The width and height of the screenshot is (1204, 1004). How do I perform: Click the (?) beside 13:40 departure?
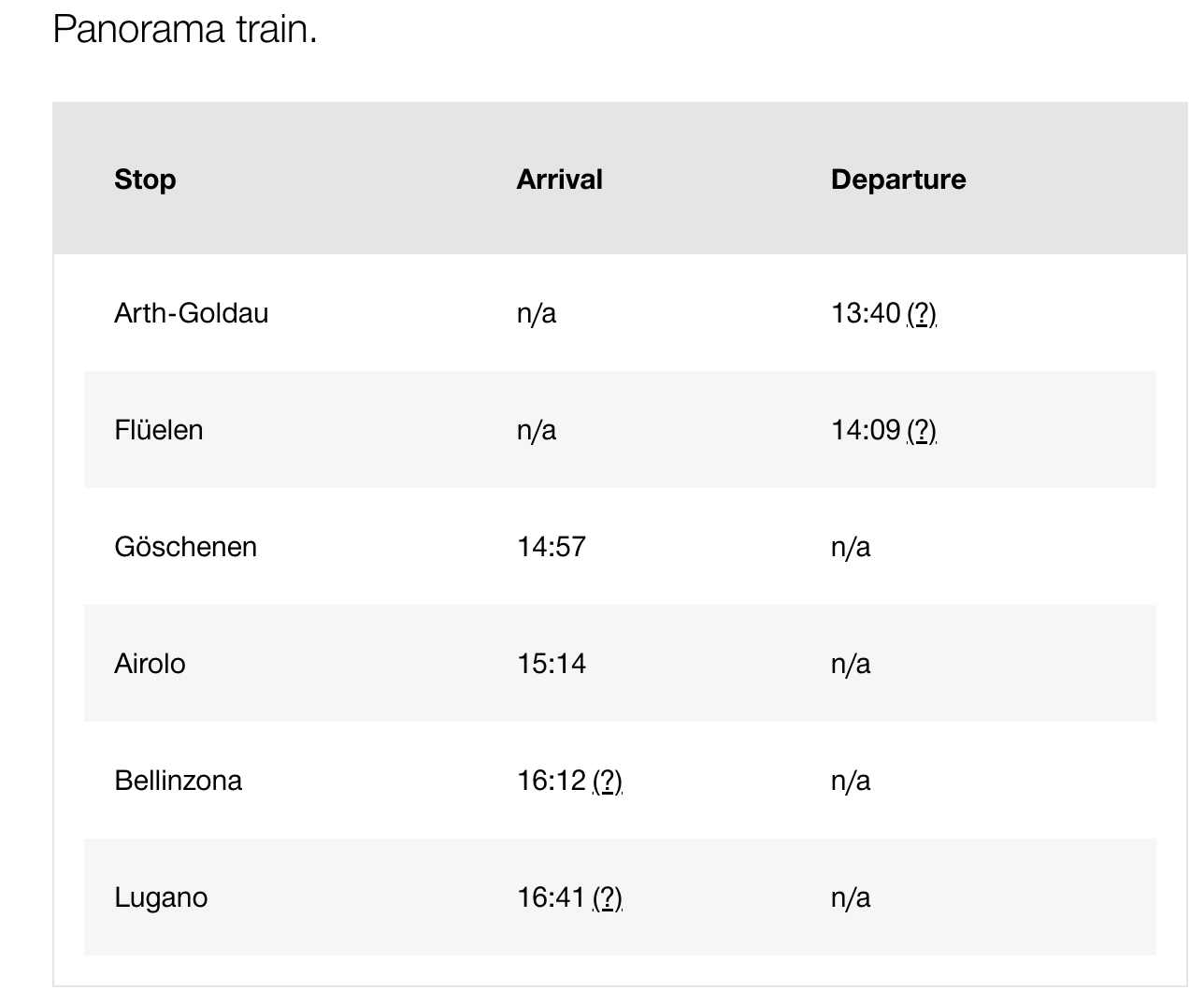(922, 313)
